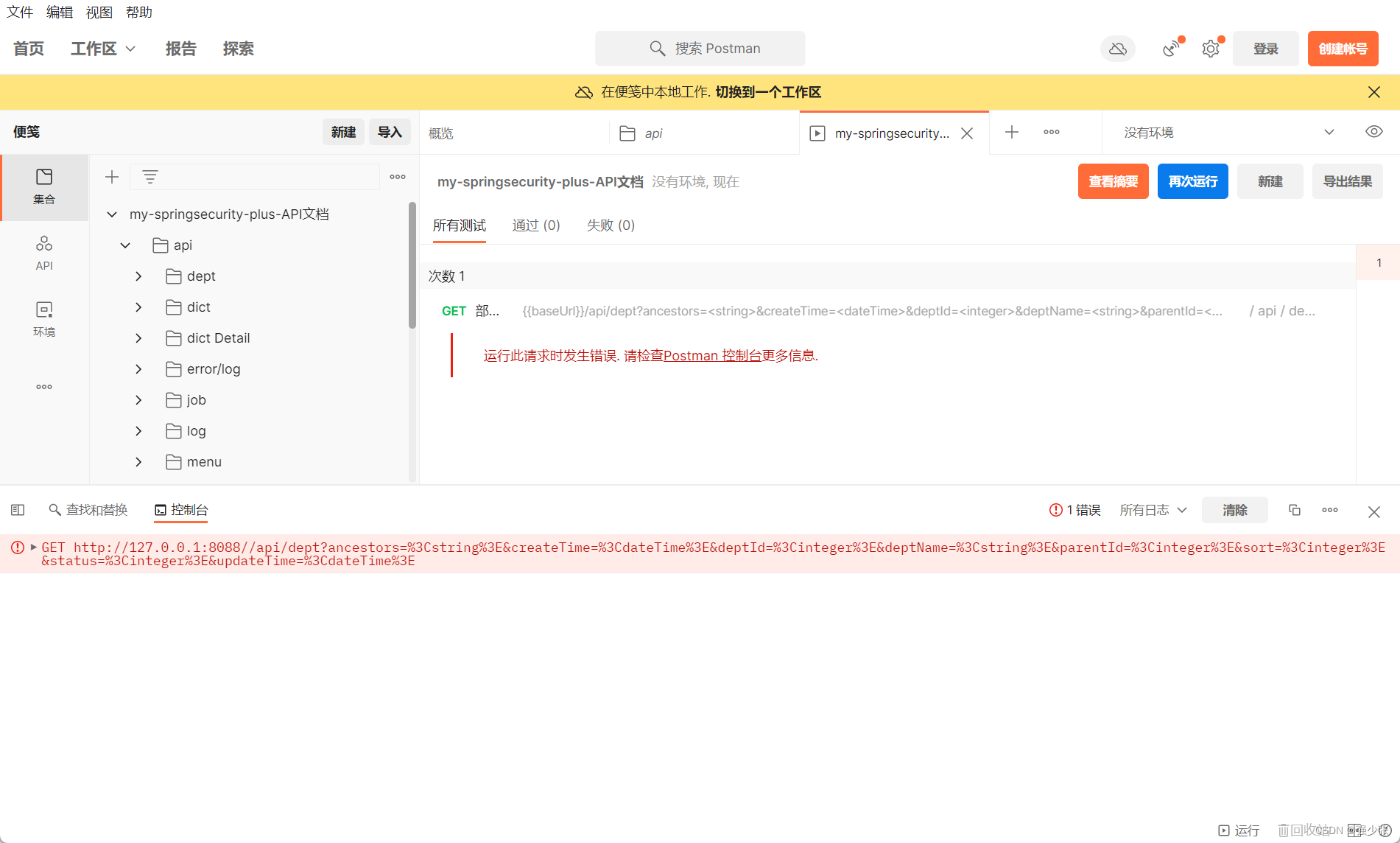
Task: Clear the console with 清除 button
Action: 1235,510
